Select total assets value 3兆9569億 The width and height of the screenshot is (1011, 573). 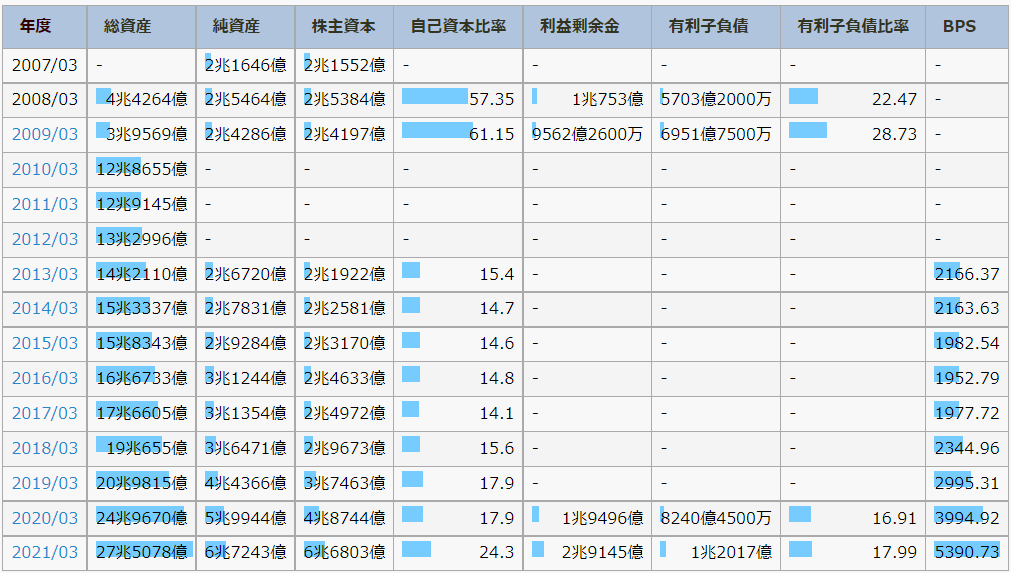pyautogui.click(x=147, y=134)
